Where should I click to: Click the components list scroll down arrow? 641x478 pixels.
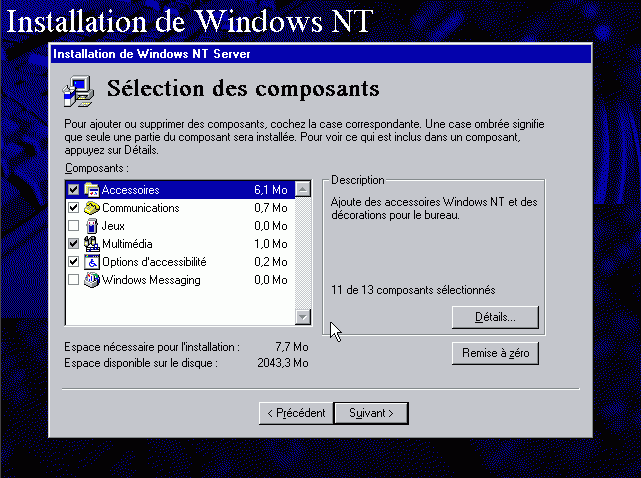click(x=303, y=316)
